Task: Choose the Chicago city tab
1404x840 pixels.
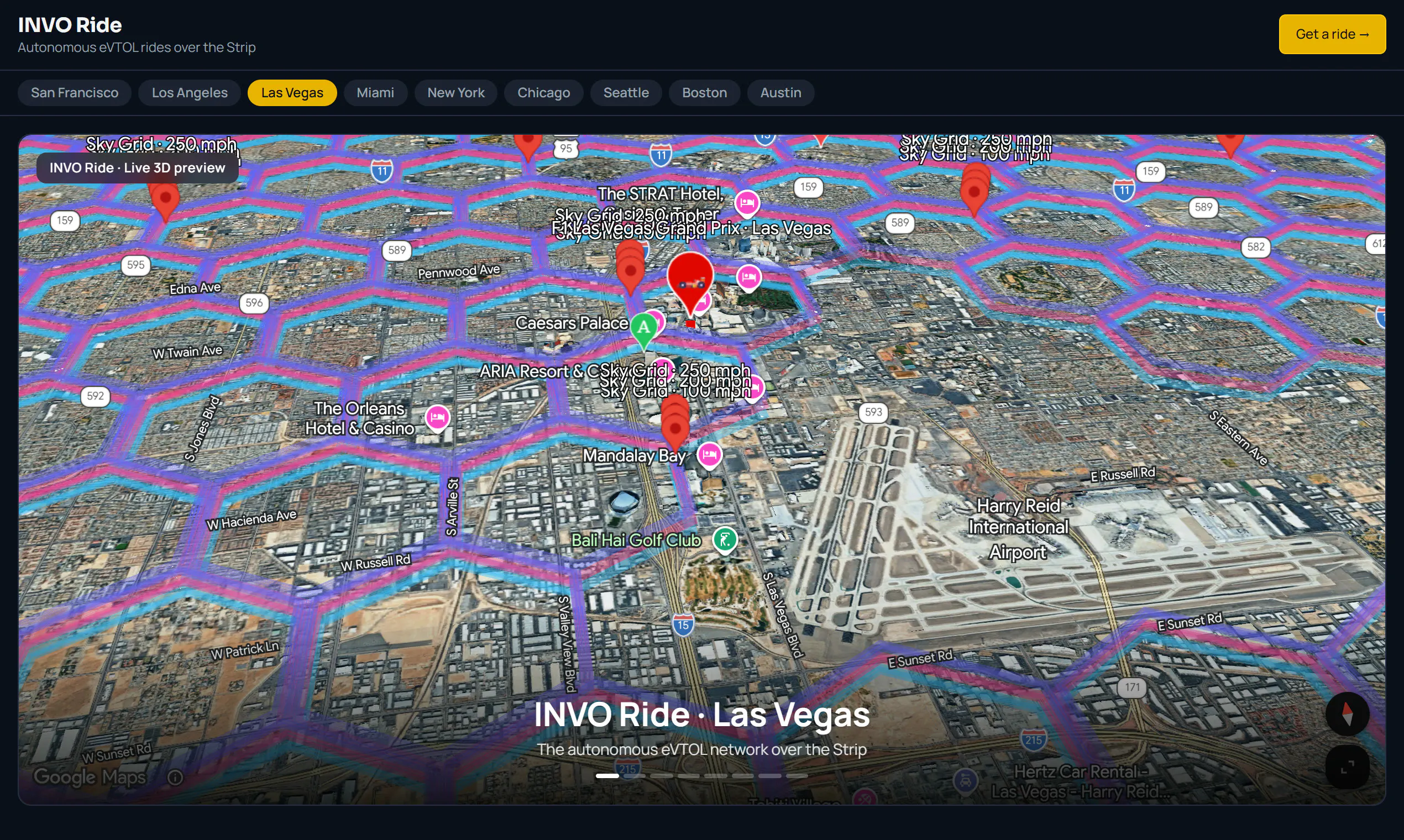Action: pos(543,93)
